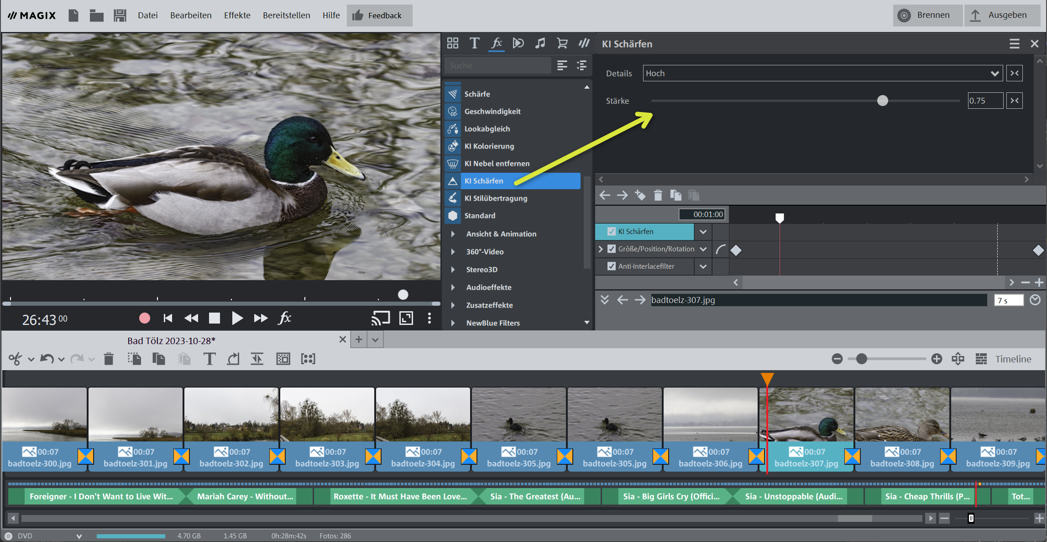Select the badtoelz-308.jpg timeline thumbnail
The height and width of the screenshot is (542, 1047).
tap(902, 415)
